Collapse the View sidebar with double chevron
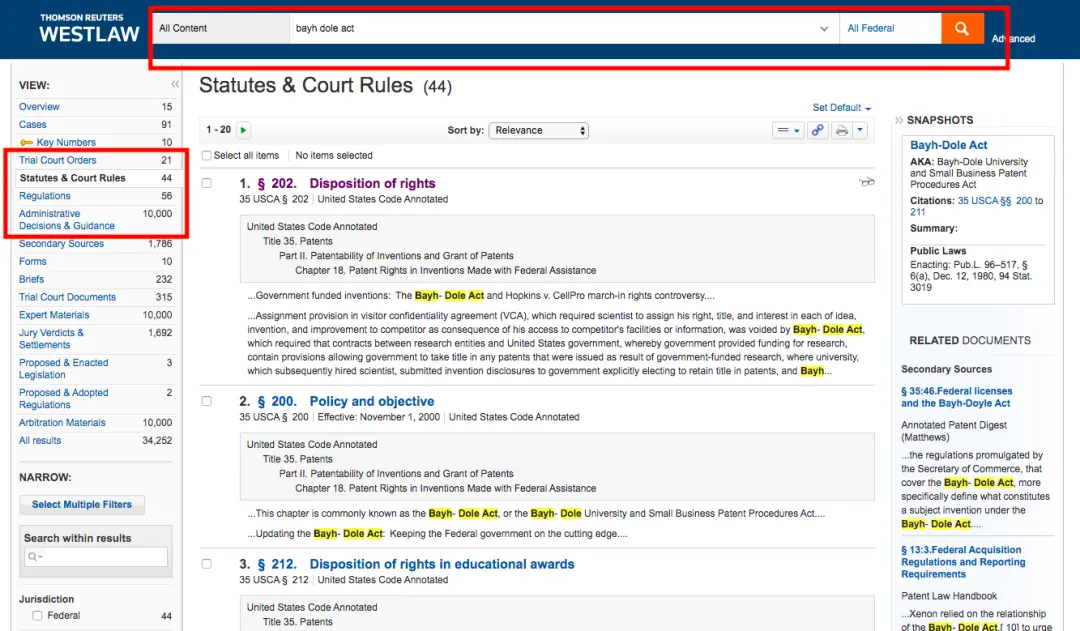This screenshot has width=1080, height=631. click(x=175, y=84)
